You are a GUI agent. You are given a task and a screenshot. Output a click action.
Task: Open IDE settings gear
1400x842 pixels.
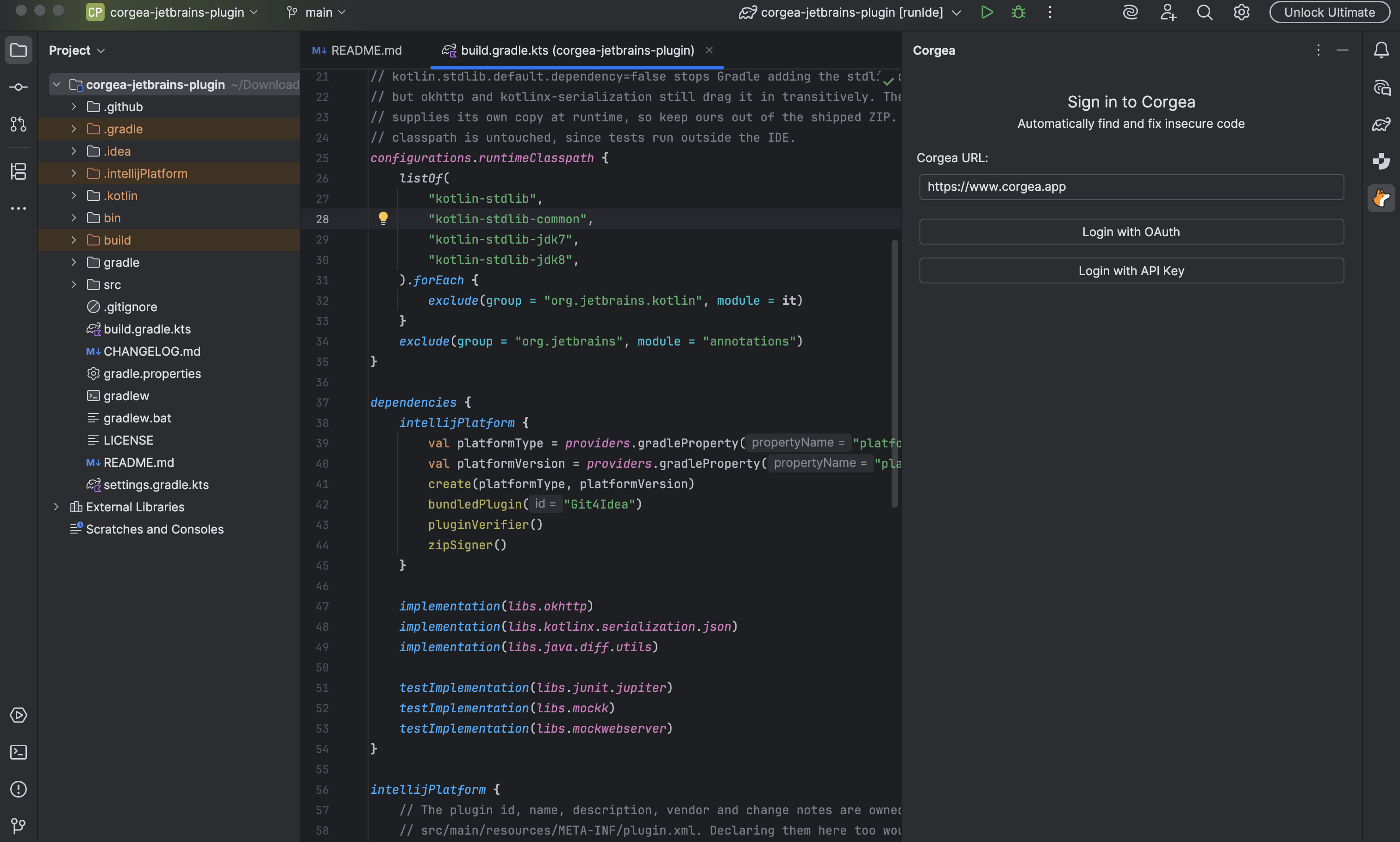(1241, 13)
